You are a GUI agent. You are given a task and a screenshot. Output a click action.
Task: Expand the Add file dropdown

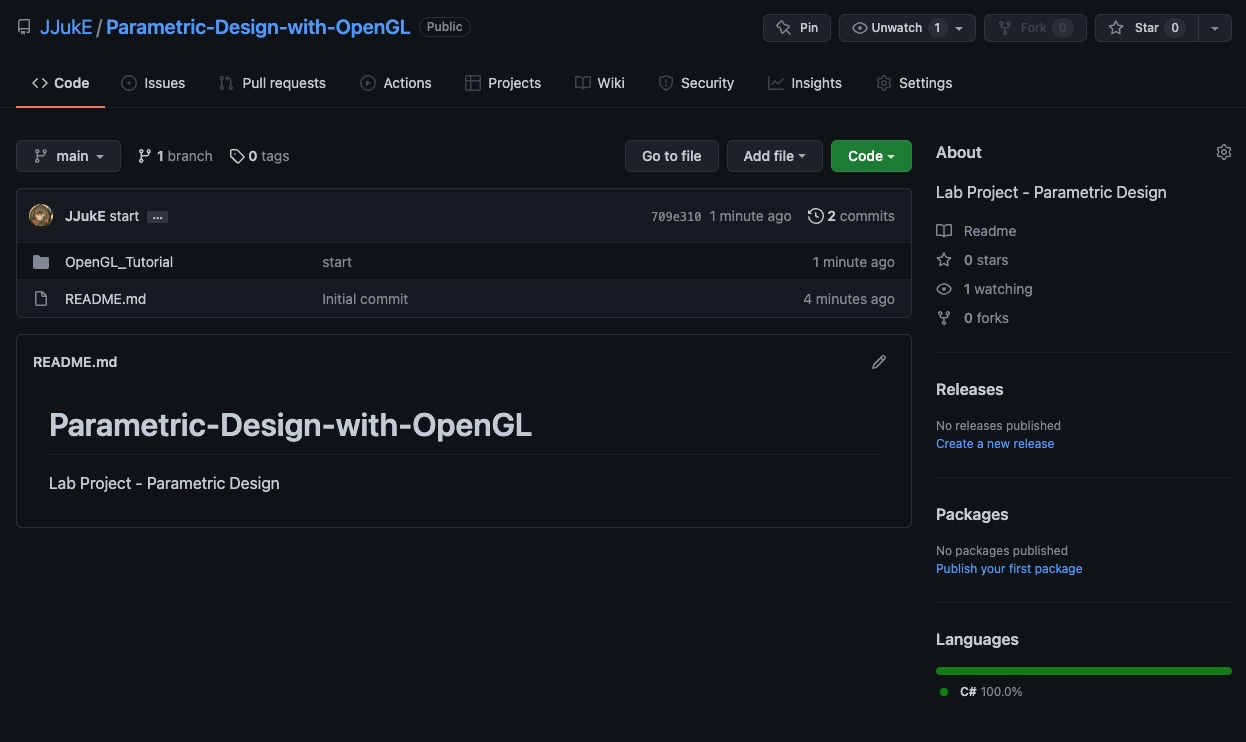775,156
